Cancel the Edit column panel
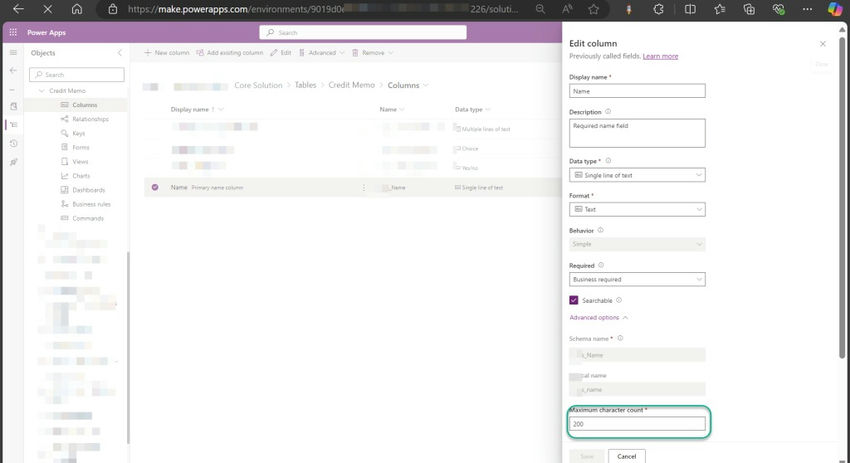The height and width of the screenshot is (463, 850). click(x=627, y=456)
